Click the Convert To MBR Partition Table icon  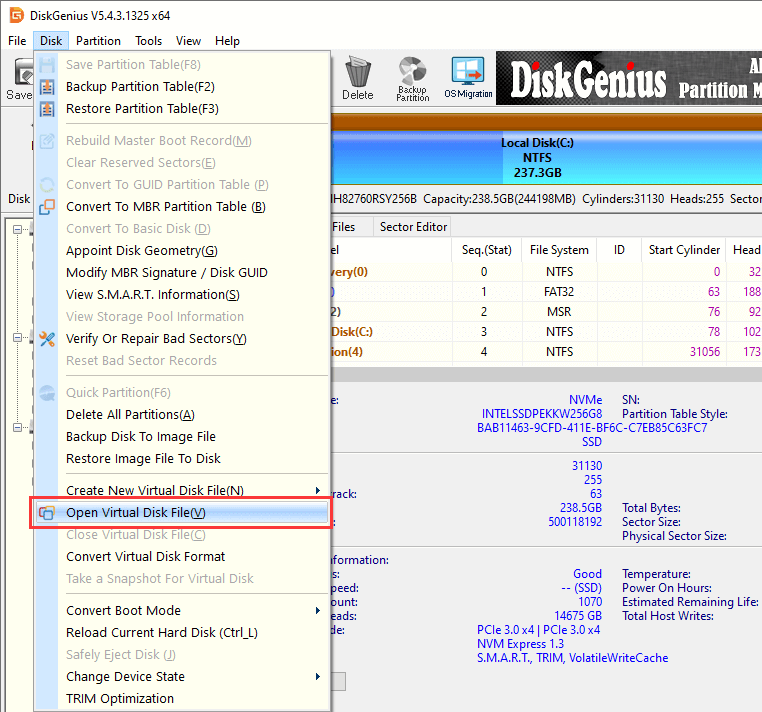(47, 207)
